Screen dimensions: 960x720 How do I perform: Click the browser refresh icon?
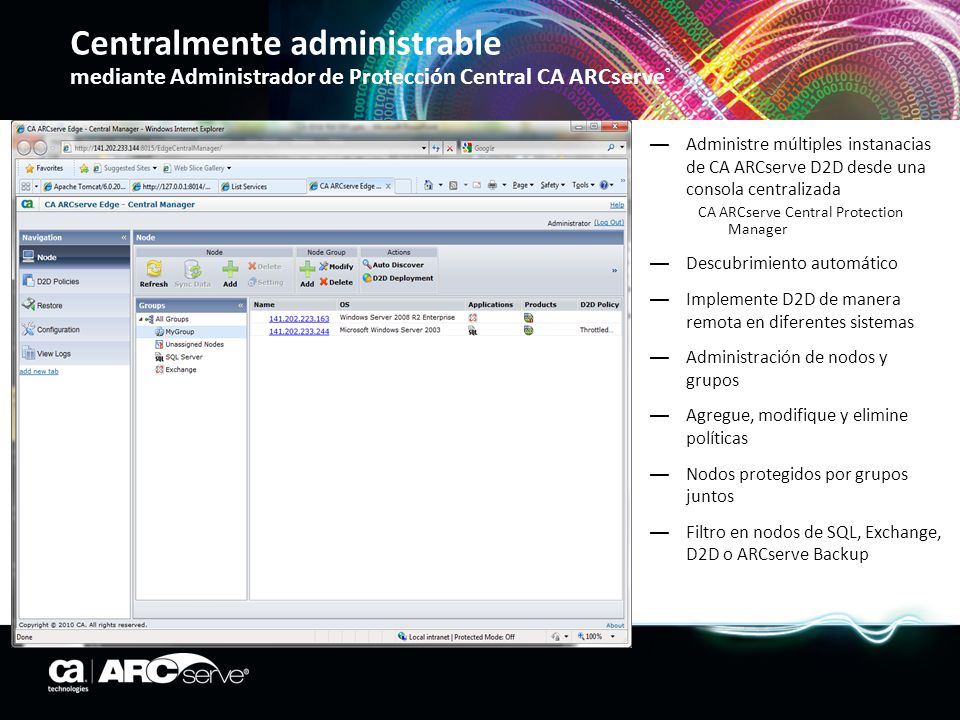click(436, 148)
